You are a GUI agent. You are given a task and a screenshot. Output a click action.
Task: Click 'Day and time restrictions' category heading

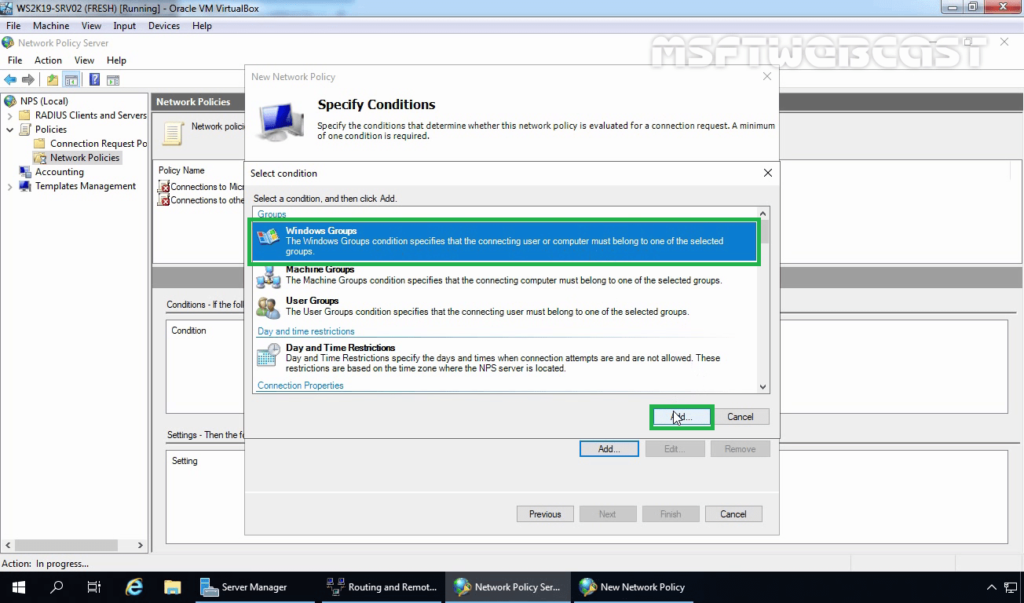[x=306, y=331]
